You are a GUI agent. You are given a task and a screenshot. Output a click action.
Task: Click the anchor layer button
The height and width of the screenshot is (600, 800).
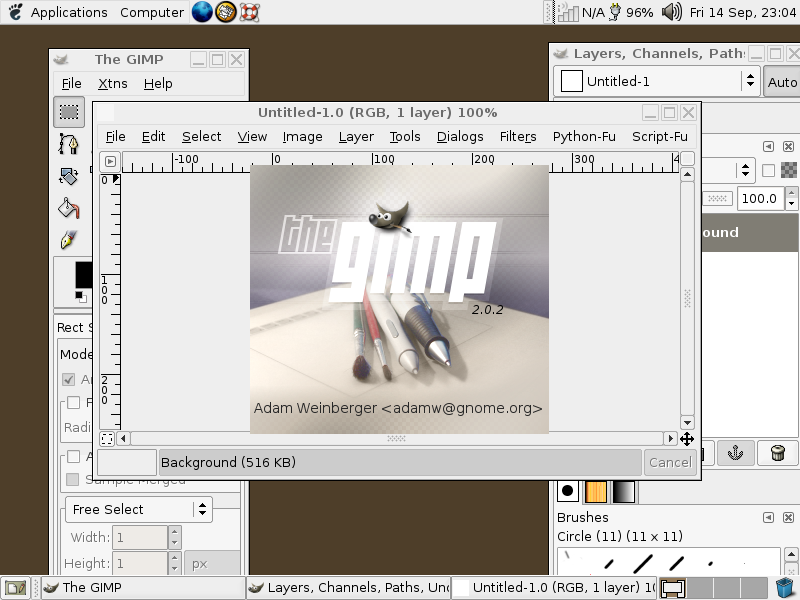point(735,453)
